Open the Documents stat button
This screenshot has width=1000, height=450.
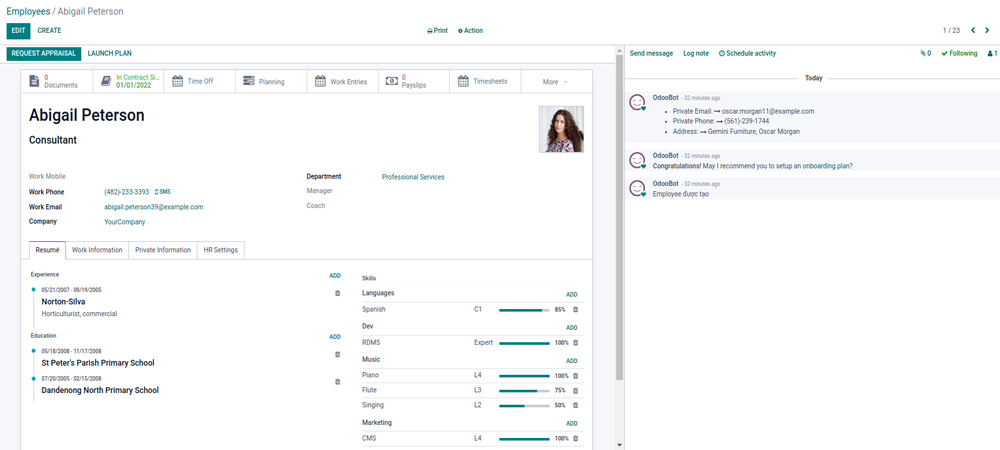point(57,82)
